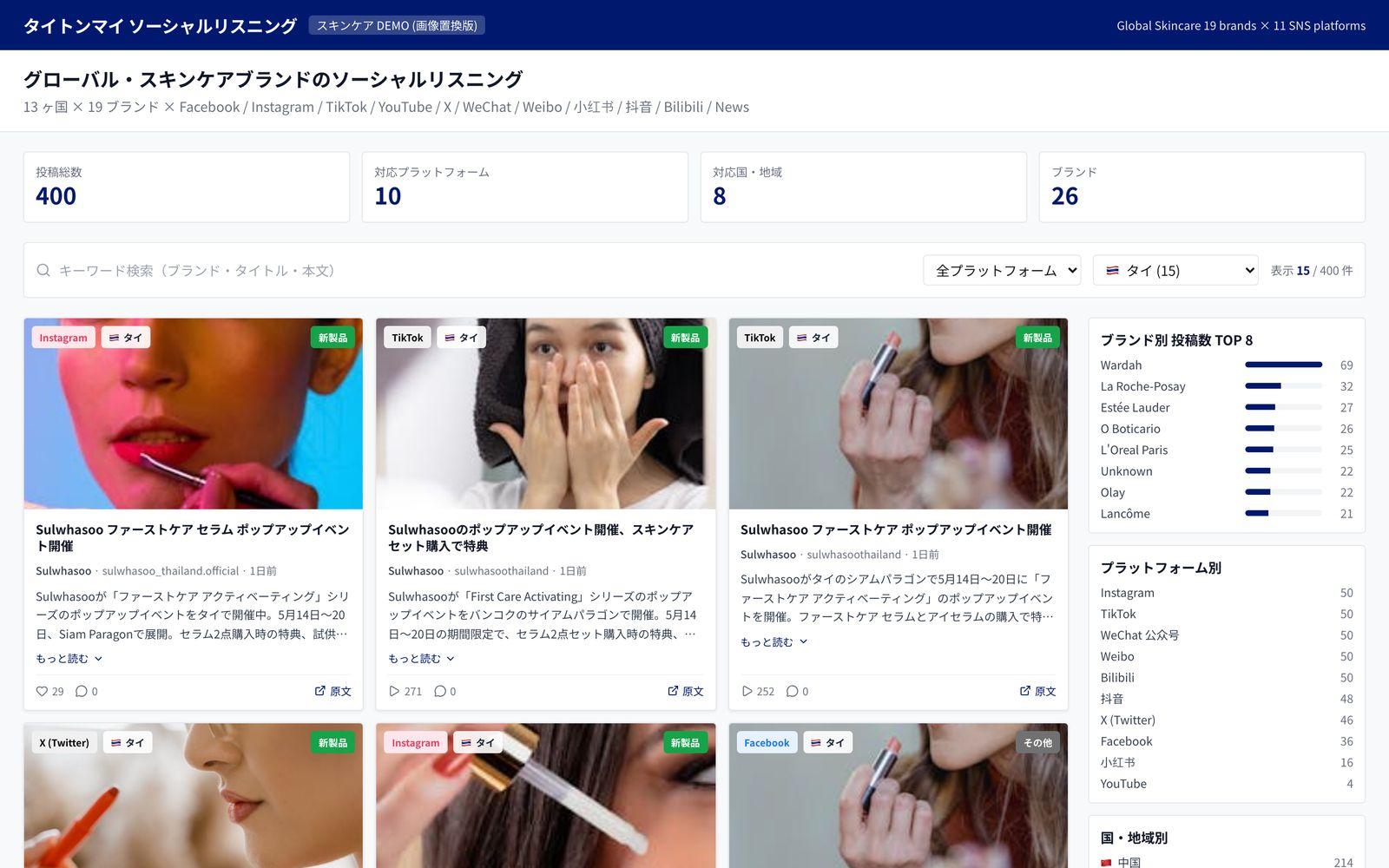The height and width of the screenshot is (868, 1389).
Task: Select 抖音 in platform list
Action: tap(1227, 699)
